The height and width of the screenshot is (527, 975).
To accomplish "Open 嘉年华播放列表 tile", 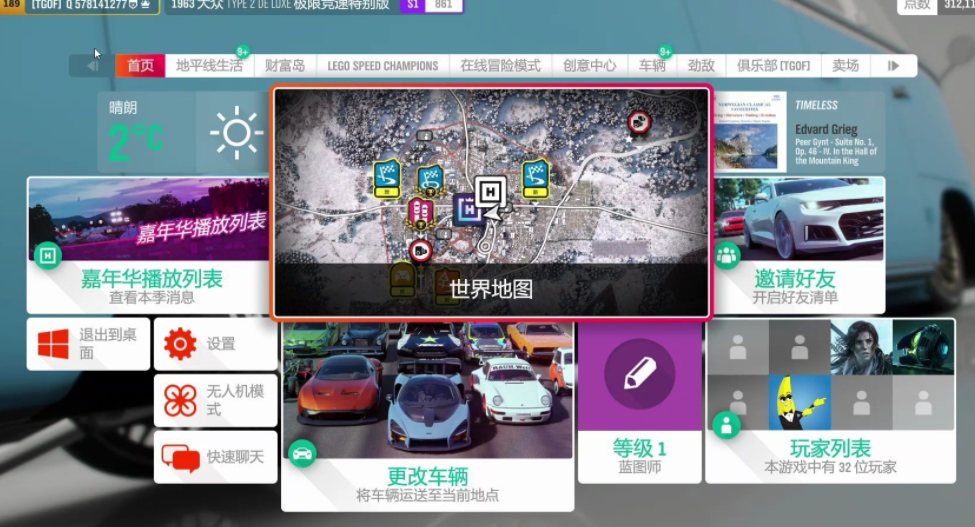I will point(148,245).
